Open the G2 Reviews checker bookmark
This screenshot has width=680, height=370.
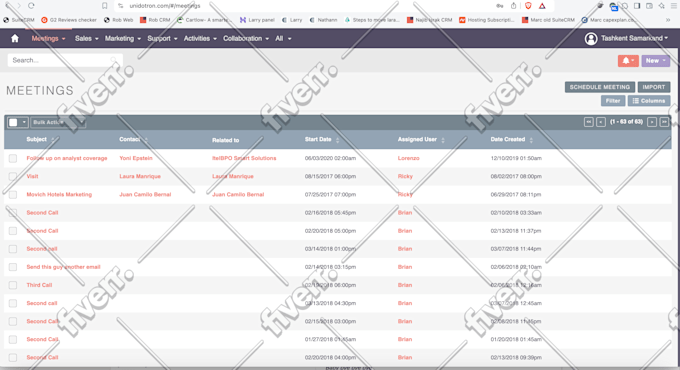click(x=69, y=20)
